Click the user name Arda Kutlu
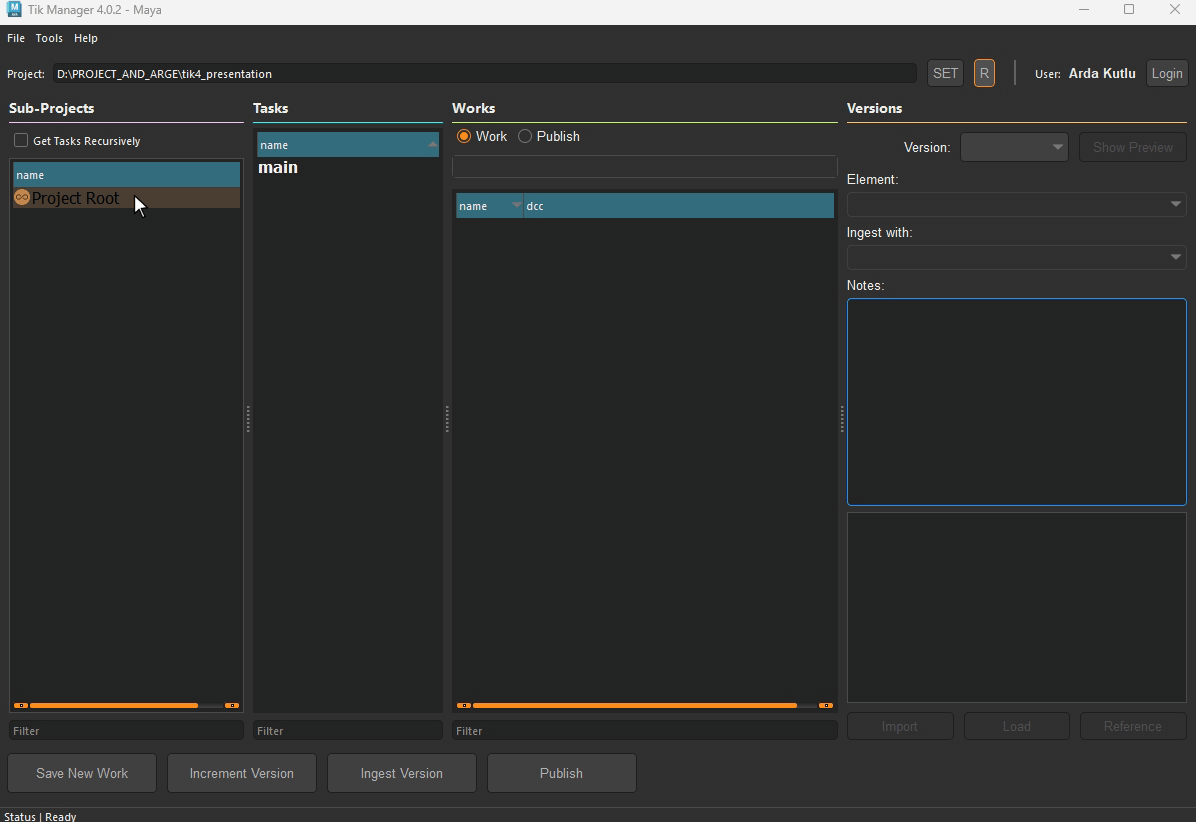Image resolution: width=1196 pixels, height=822 pixels. 1101,73
